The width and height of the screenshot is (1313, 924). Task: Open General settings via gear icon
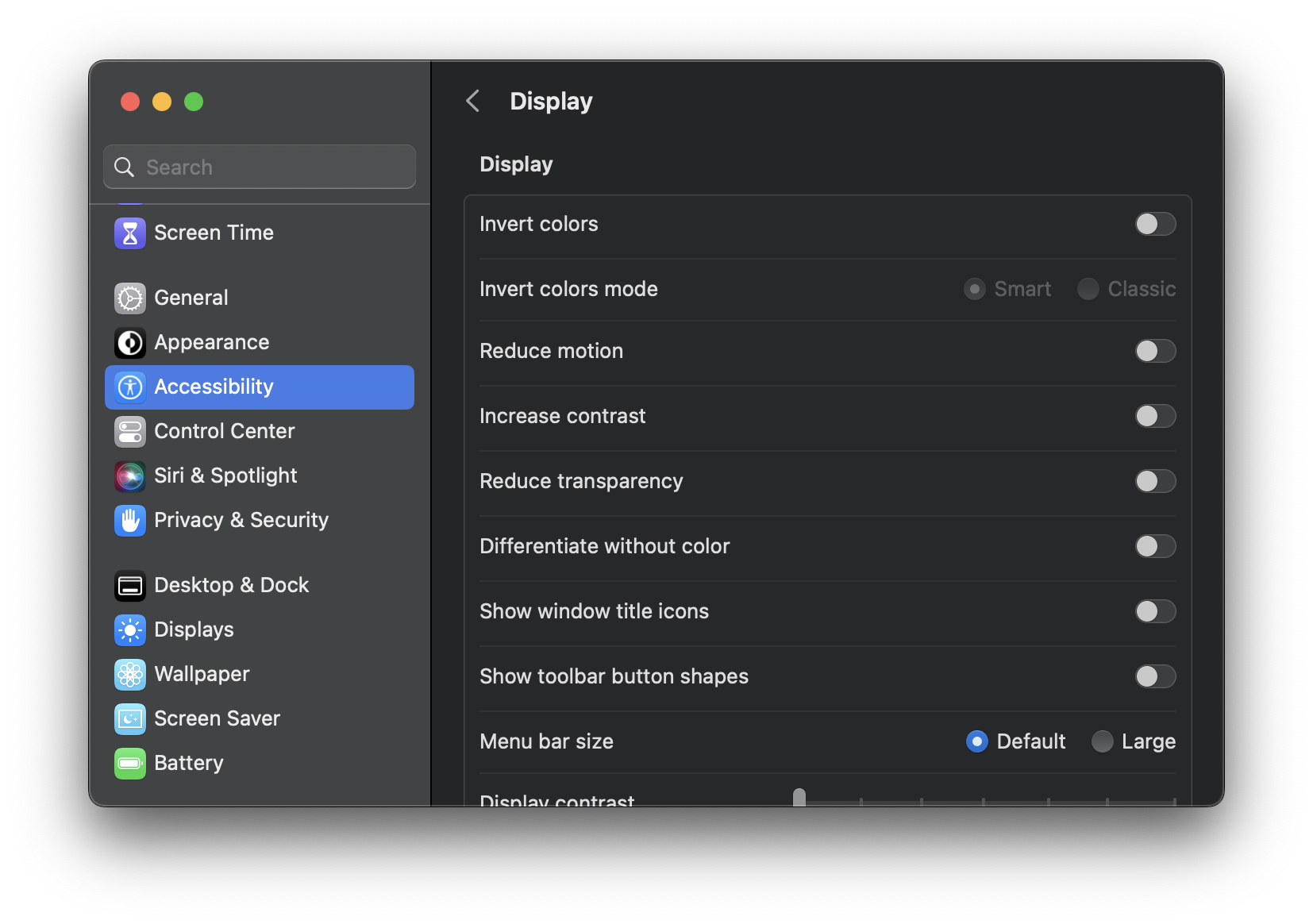(130, 298)
